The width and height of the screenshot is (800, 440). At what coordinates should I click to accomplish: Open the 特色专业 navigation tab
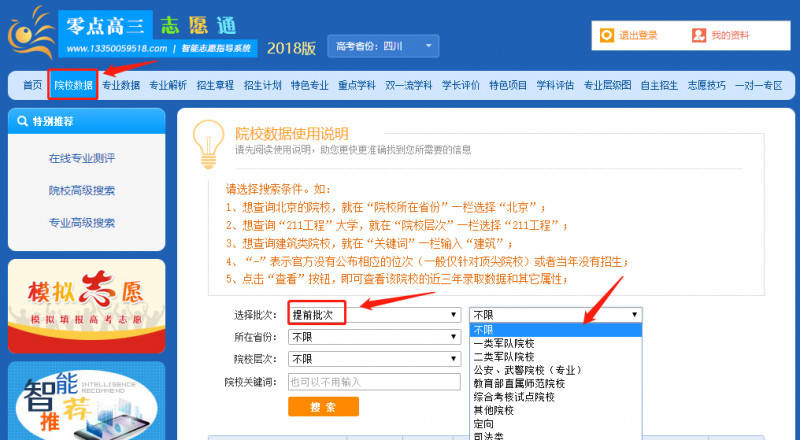click(310, 85)
